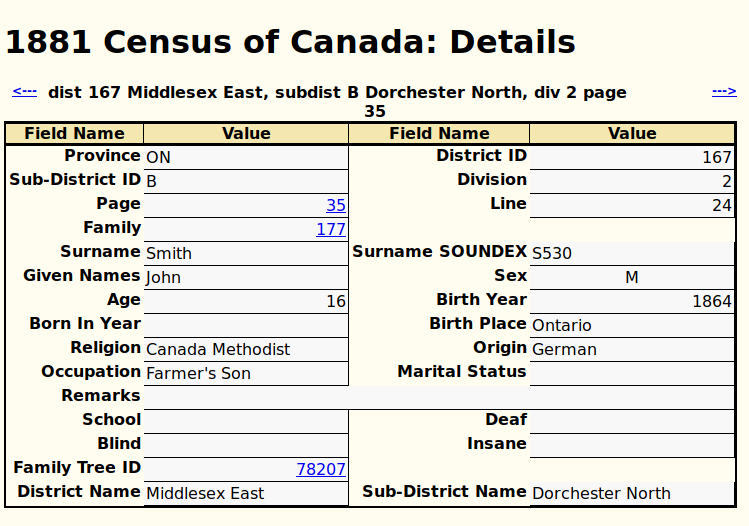
Task: Click the previous page arrow link
Action: 24,92
